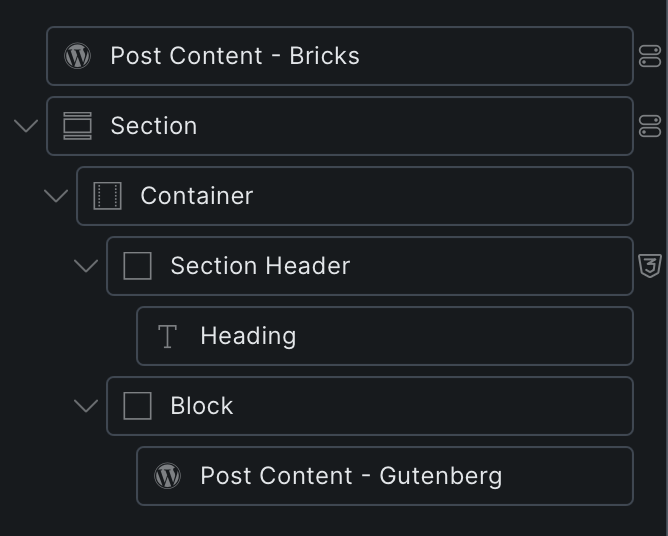Select the Heading label in structure
Image resolution: width=668 pixels, height=536 pixels.
[248, 336]
